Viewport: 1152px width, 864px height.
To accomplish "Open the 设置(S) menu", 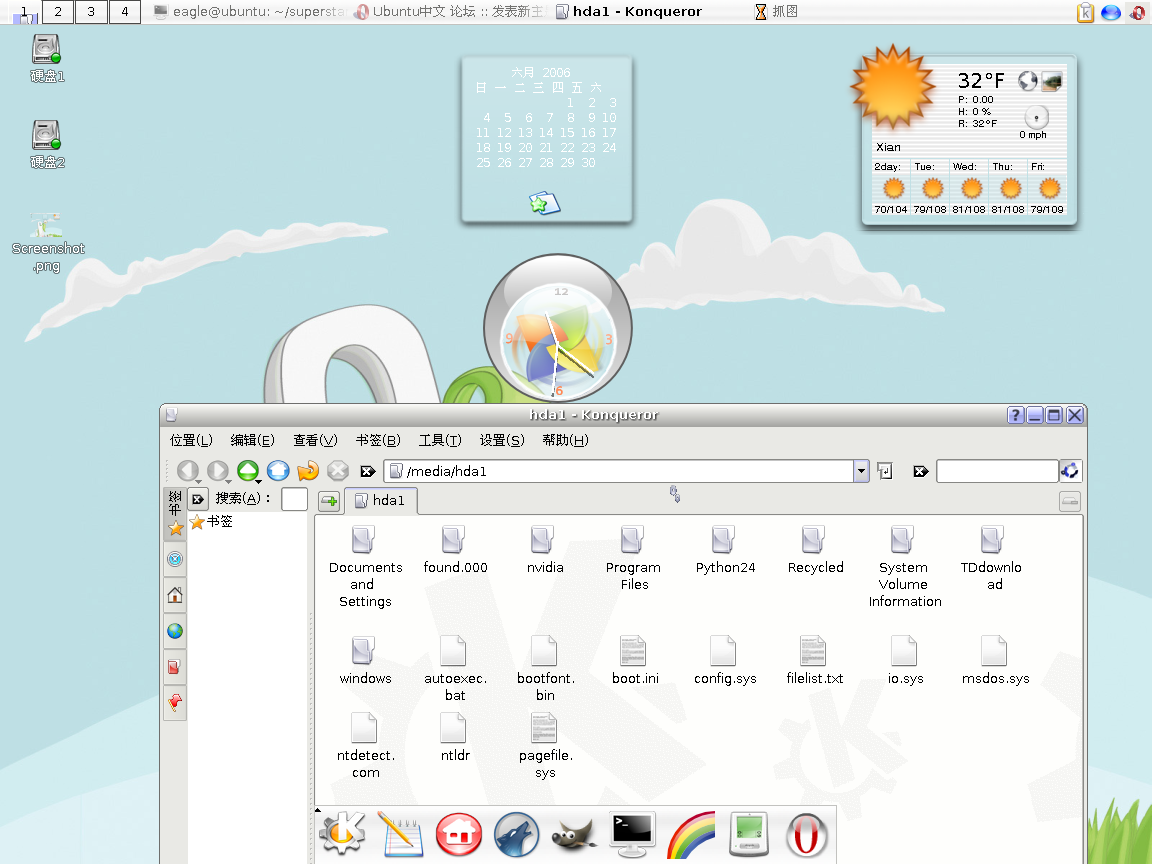I will tap(502, 440).
